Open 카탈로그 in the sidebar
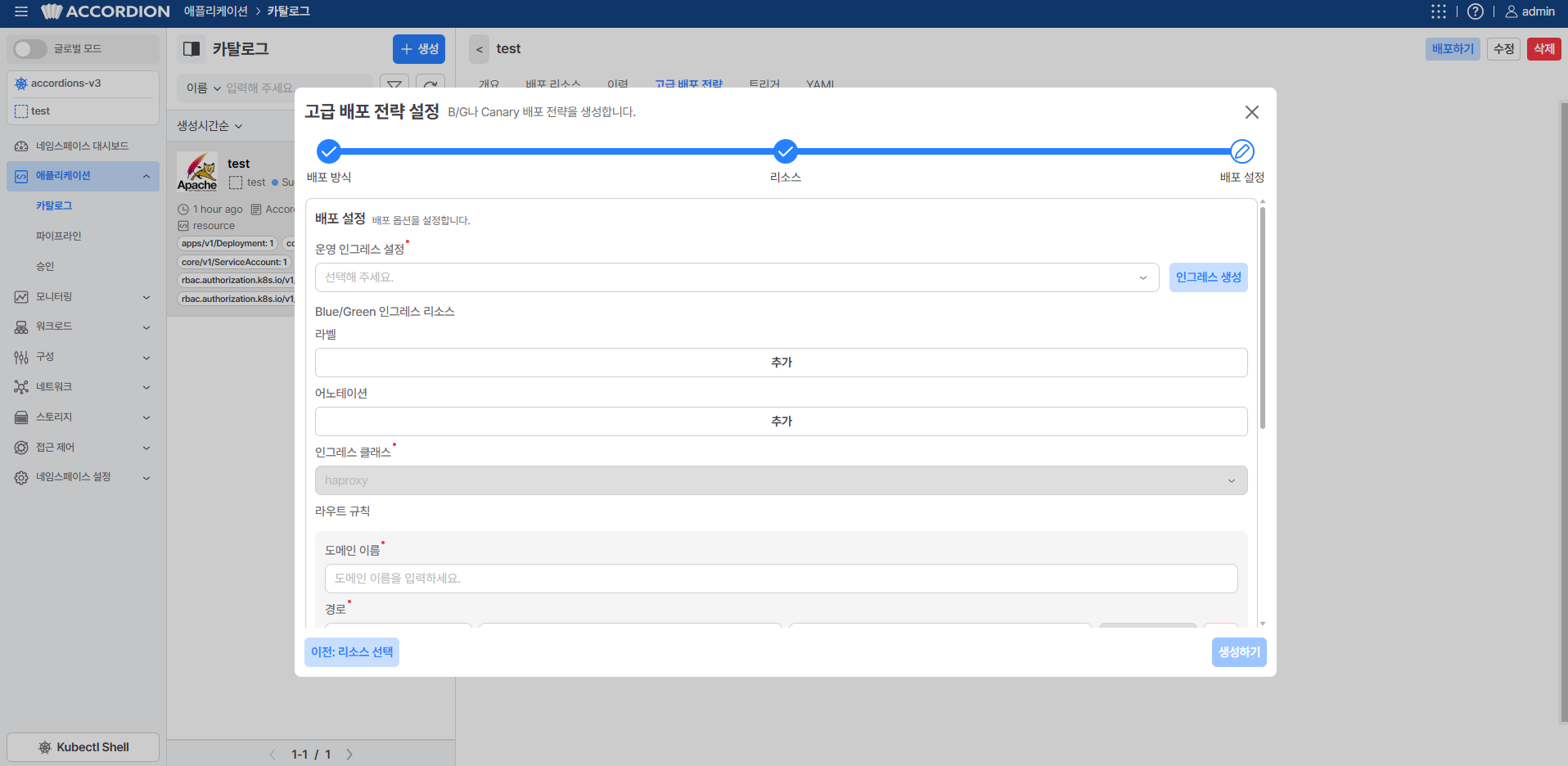 54,206
